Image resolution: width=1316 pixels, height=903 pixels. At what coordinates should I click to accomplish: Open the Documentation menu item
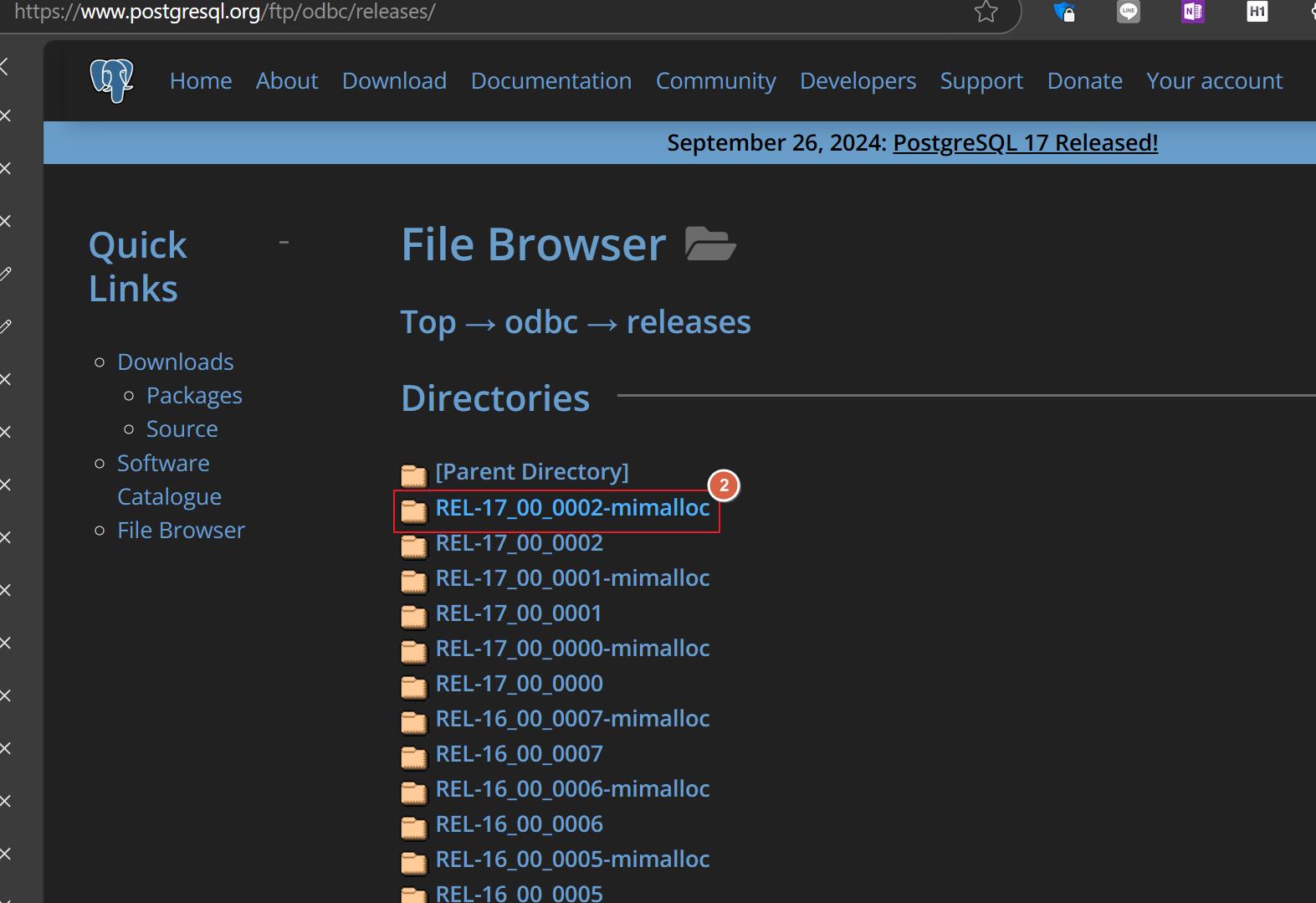click(551, 80)
